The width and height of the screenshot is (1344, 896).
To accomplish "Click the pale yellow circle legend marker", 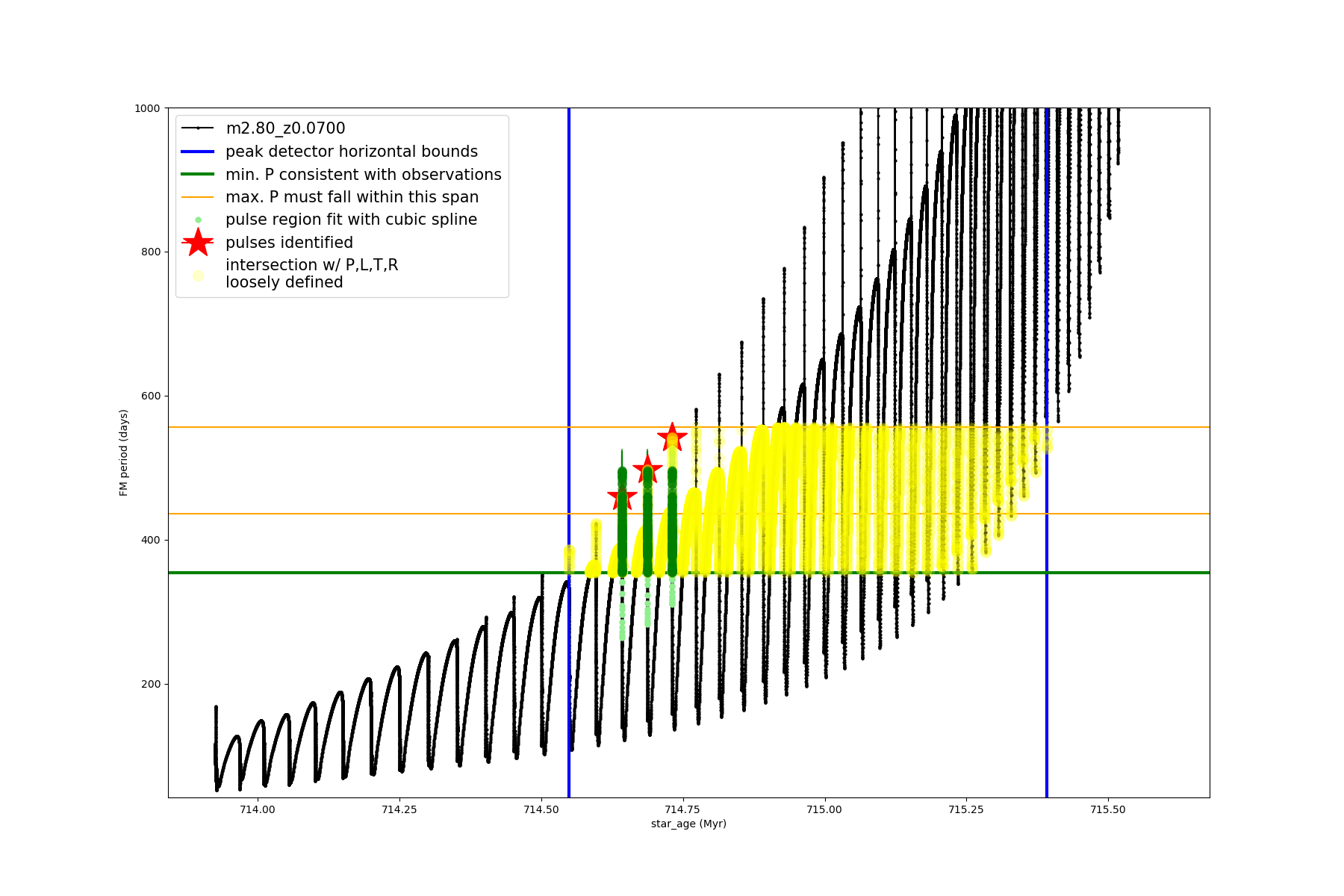I will 198,276.
